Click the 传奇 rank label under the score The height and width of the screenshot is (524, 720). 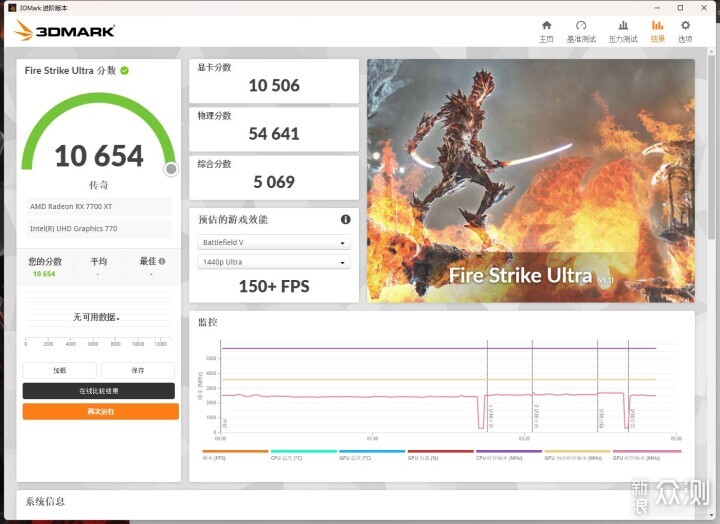pyautogui.click(x=98, y=185)
